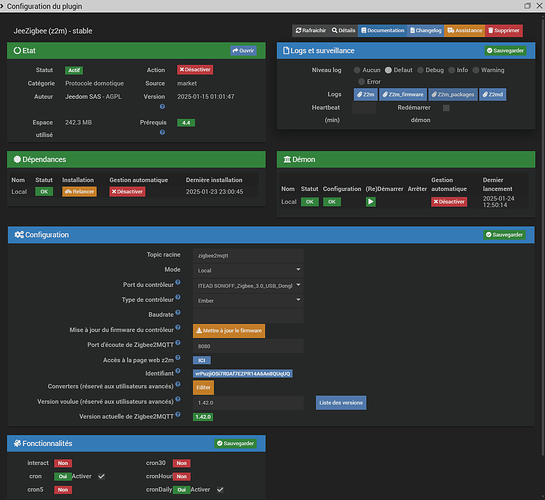Click the green daemon start play icon

(371, 202)
